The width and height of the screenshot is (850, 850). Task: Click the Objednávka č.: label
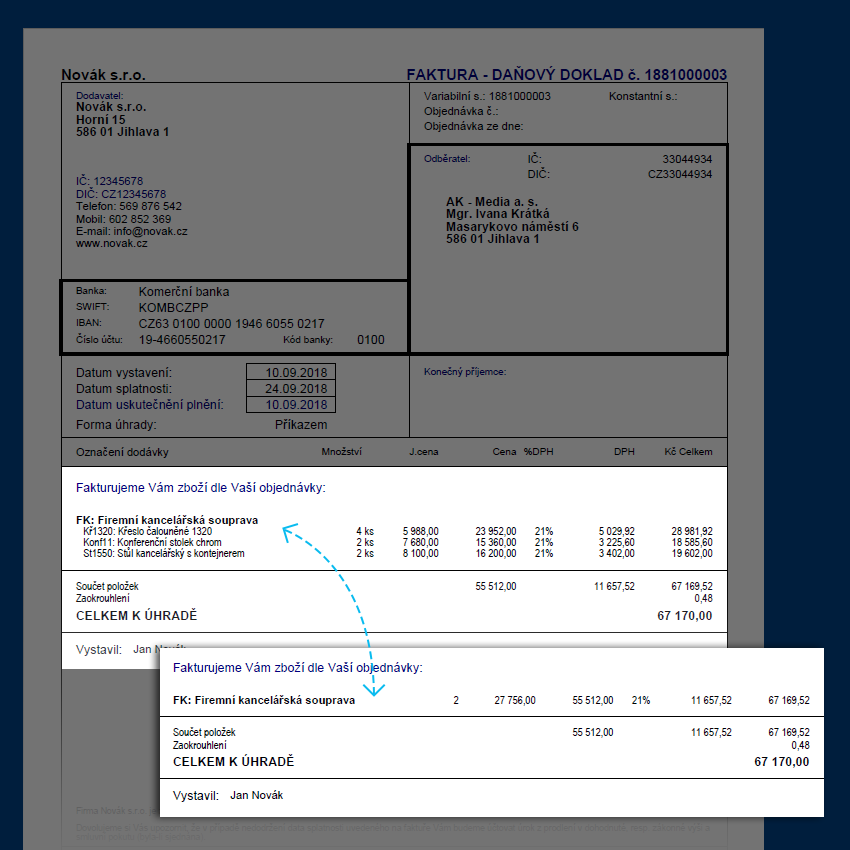coord(461,111)
